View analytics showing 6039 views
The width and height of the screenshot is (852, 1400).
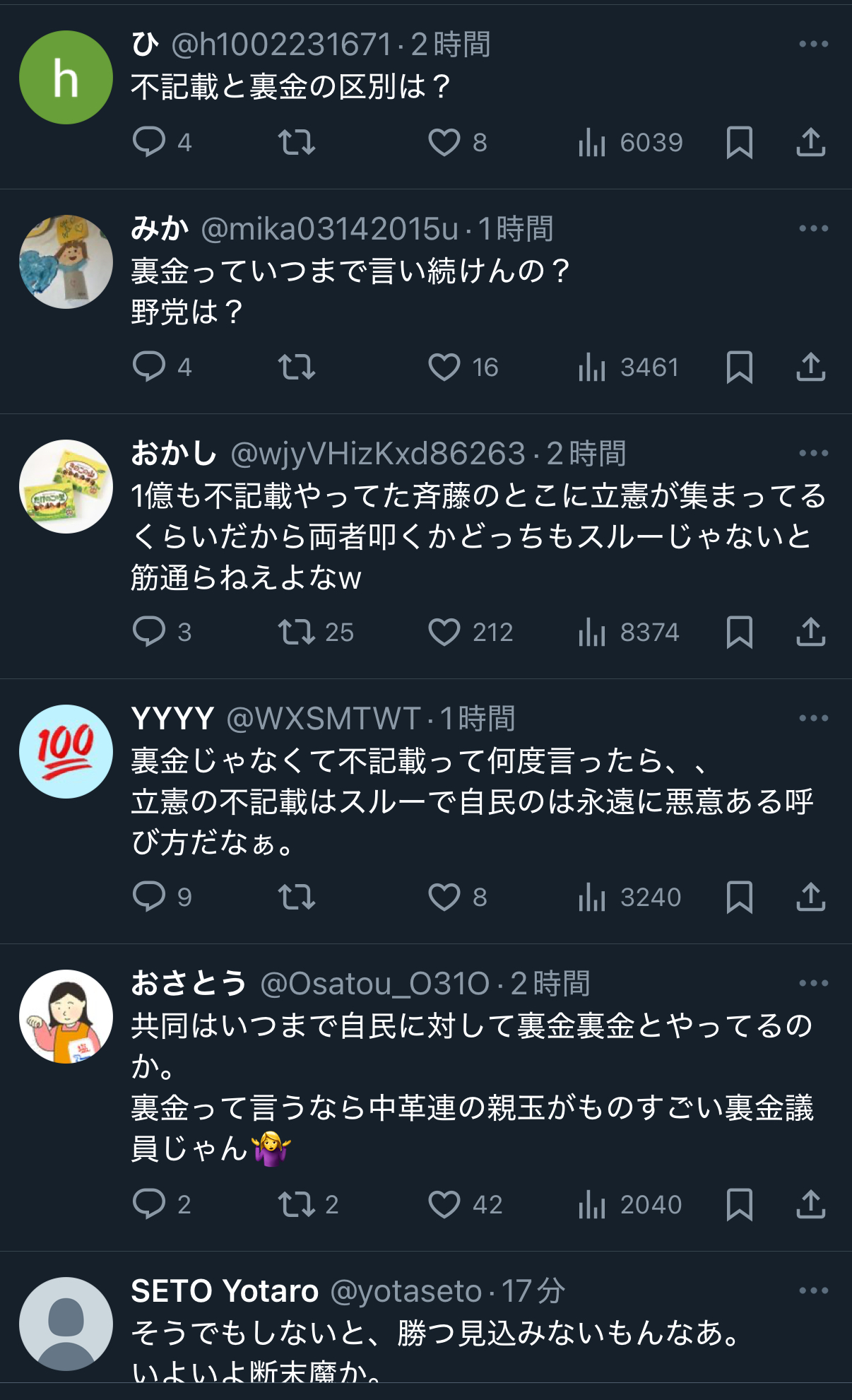(630, 142)
